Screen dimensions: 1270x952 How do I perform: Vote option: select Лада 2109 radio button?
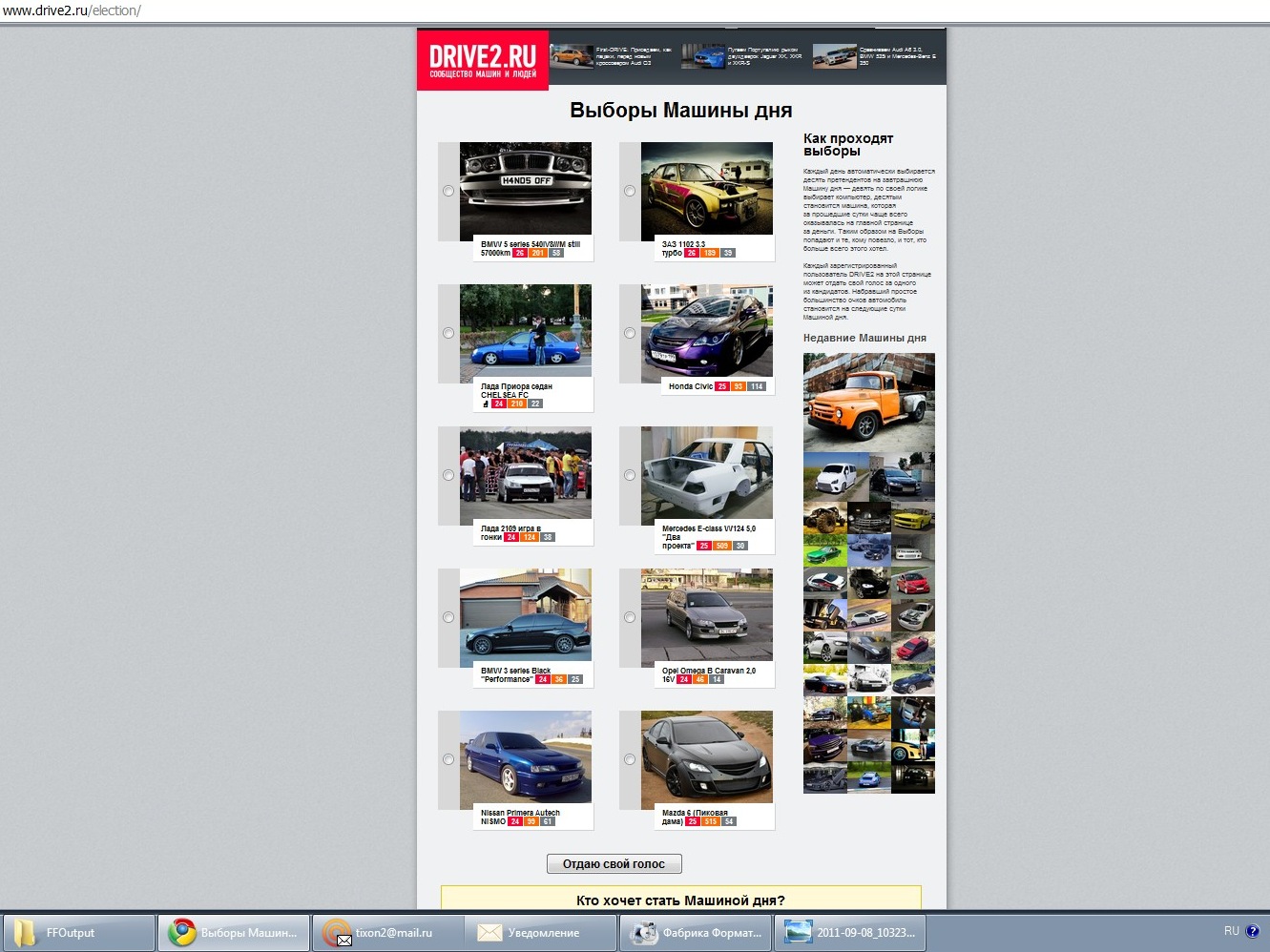pyautogui.click(x=448, y=475)
